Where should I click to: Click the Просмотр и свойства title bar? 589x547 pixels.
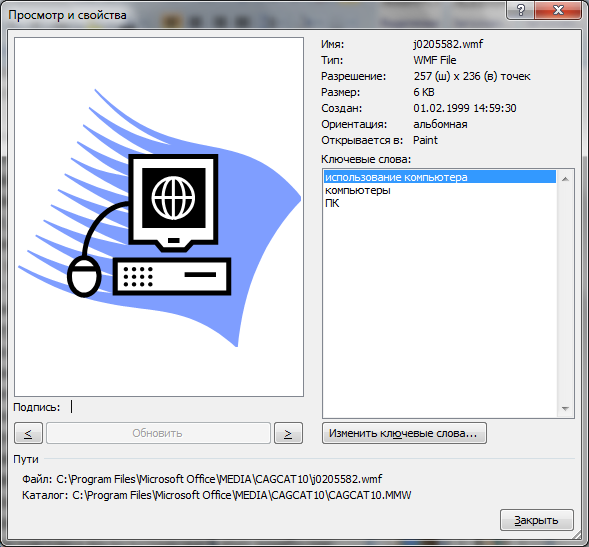67,15
